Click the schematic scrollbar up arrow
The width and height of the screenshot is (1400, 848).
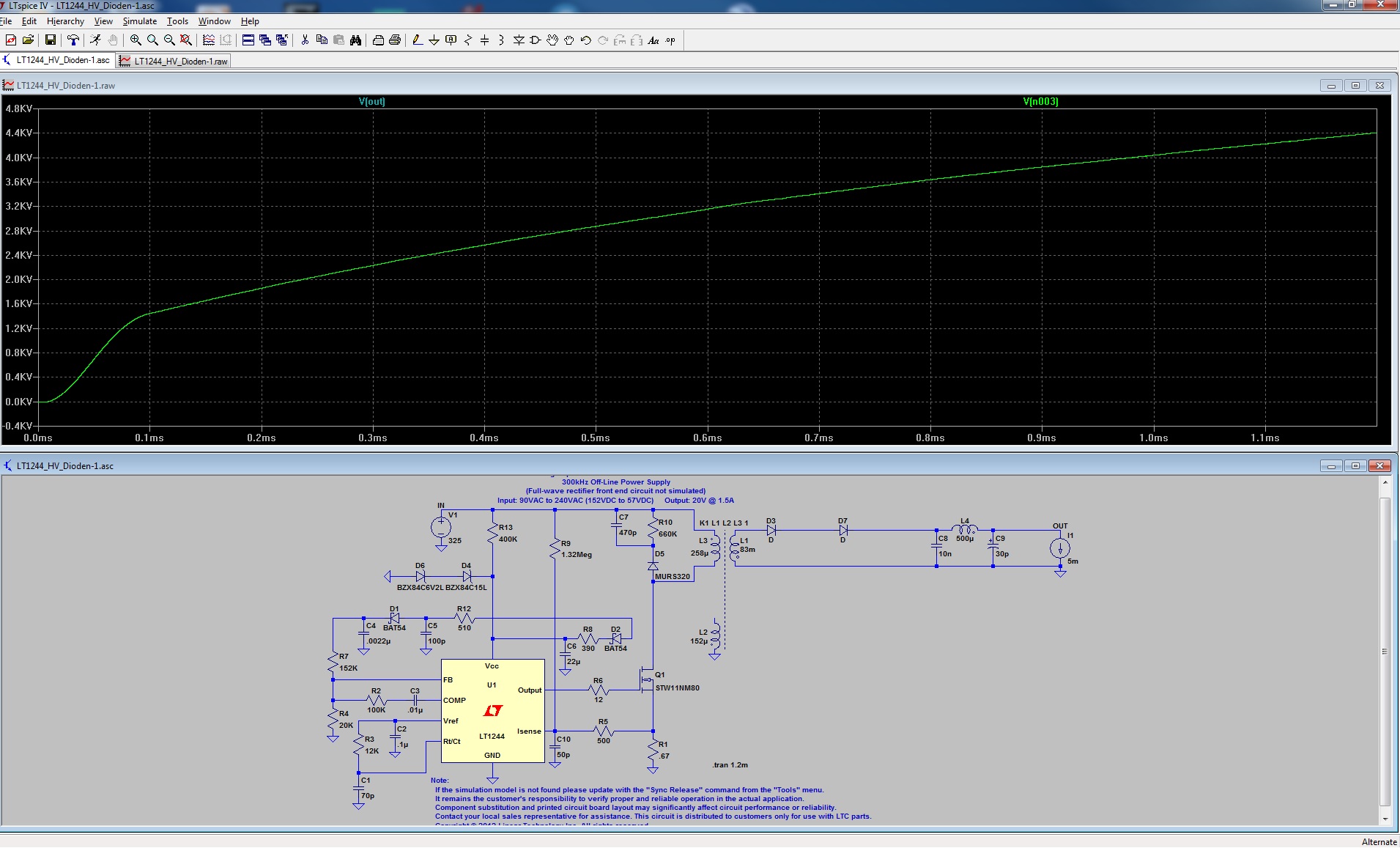click(x=1385, y=482)
